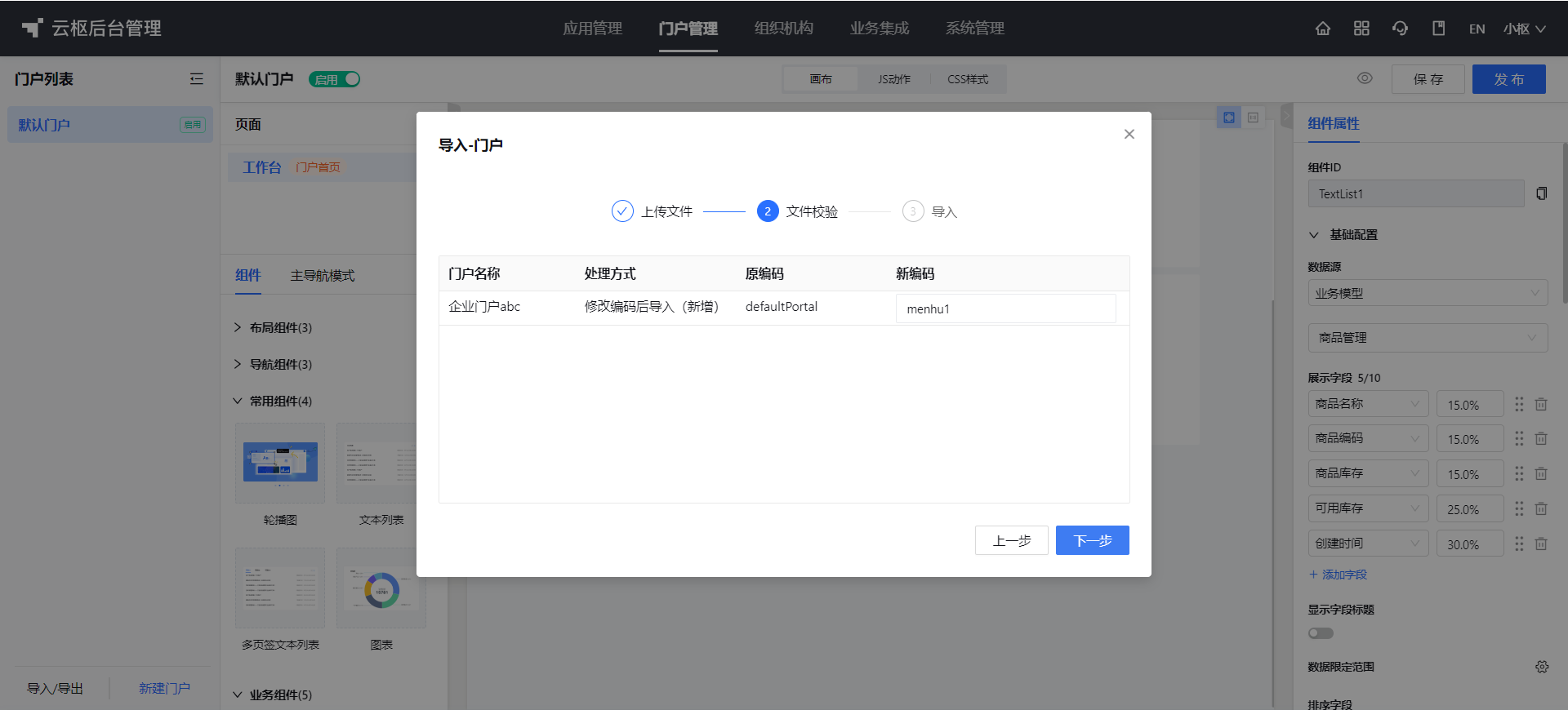The height and width of the screenshot is (710, 1568).
Task: Open the documentation book icon in top bar
Action: click(1439, 29)
